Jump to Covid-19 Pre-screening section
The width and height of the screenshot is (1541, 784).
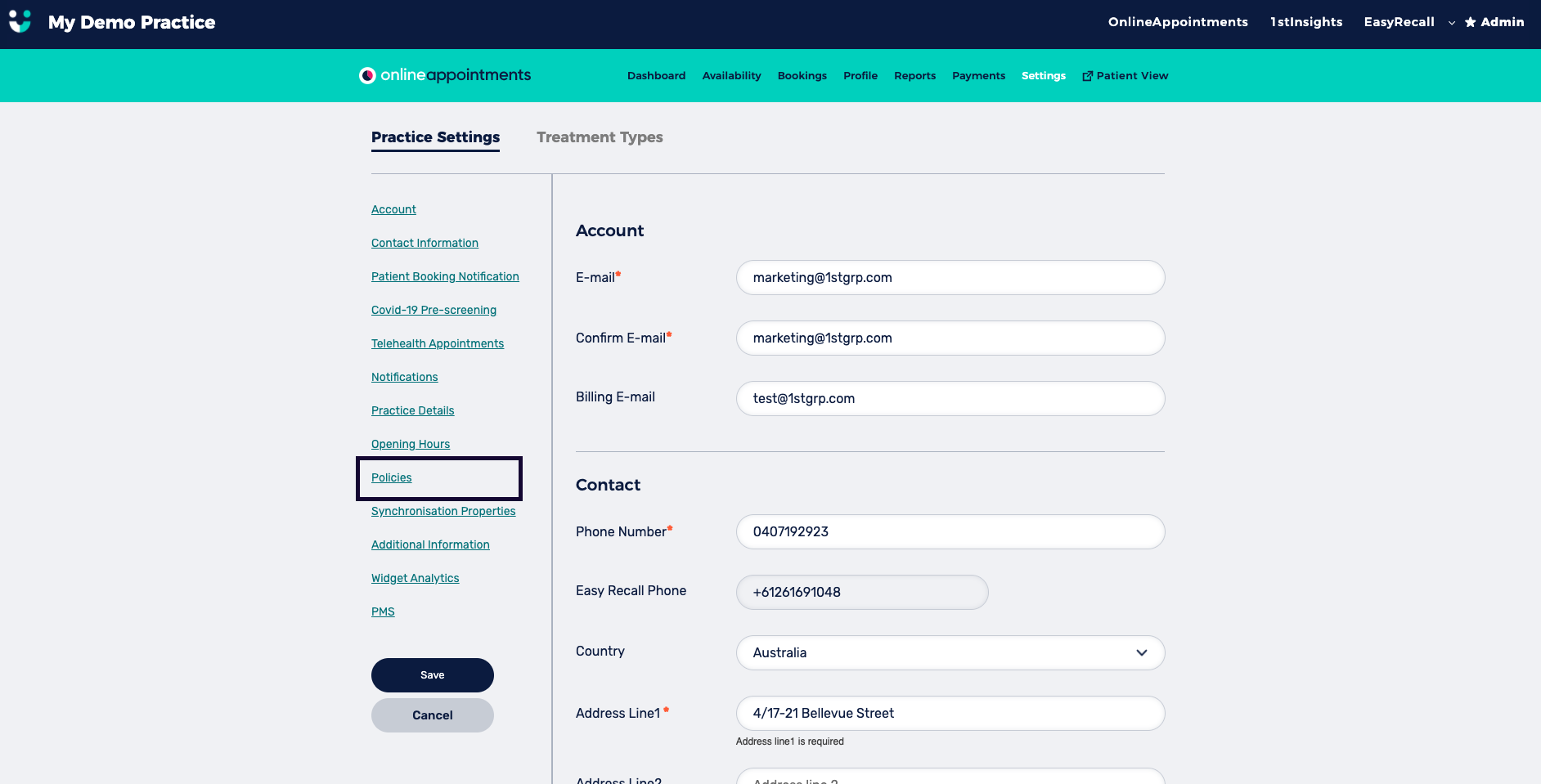coord(434,310)
